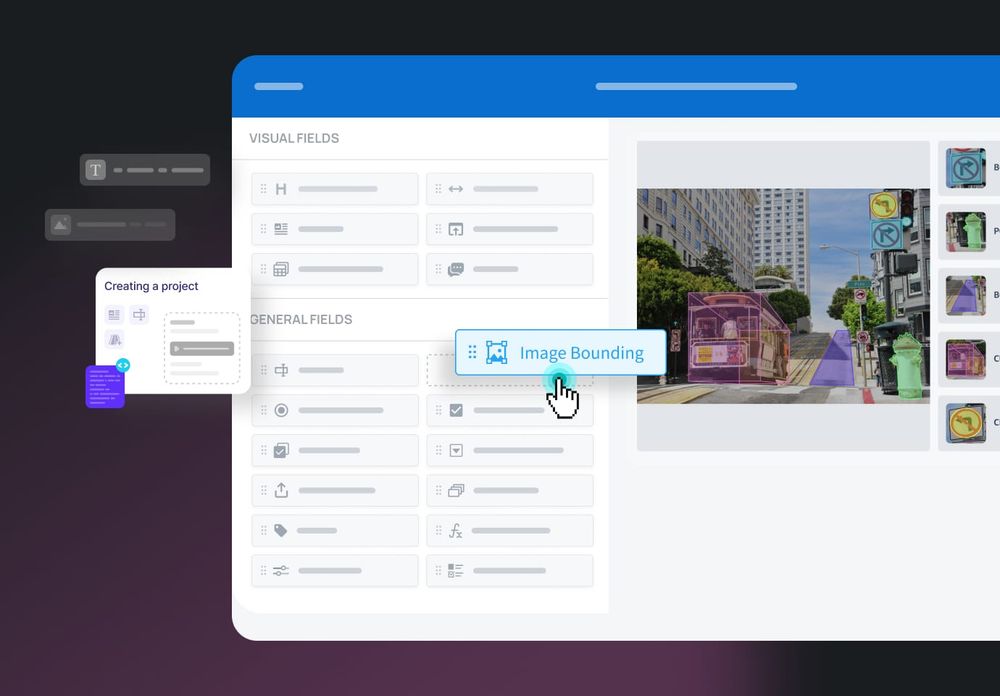1000x696 pixels.
Task: Pick the checklist field icon
Action: (455, 571)
